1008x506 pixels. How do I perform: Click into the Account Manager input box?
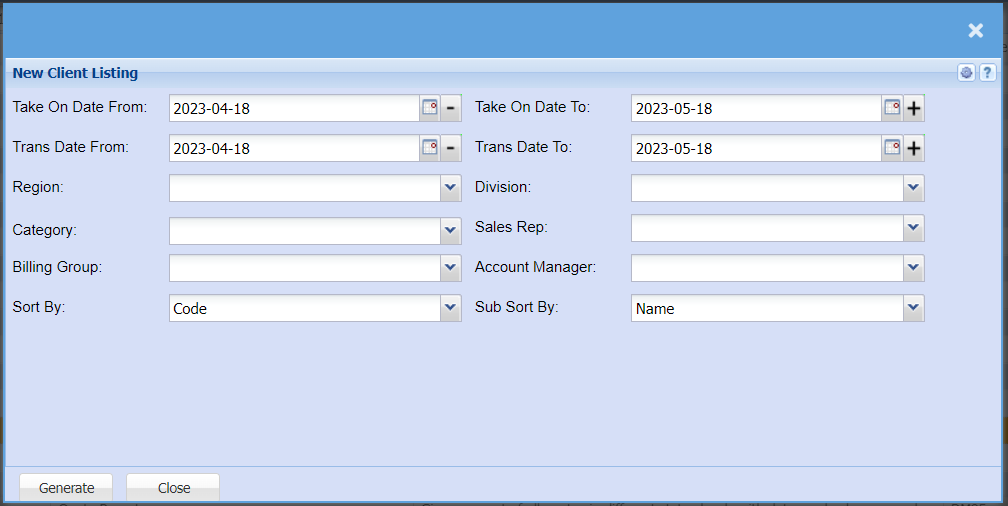coord(768,267)
